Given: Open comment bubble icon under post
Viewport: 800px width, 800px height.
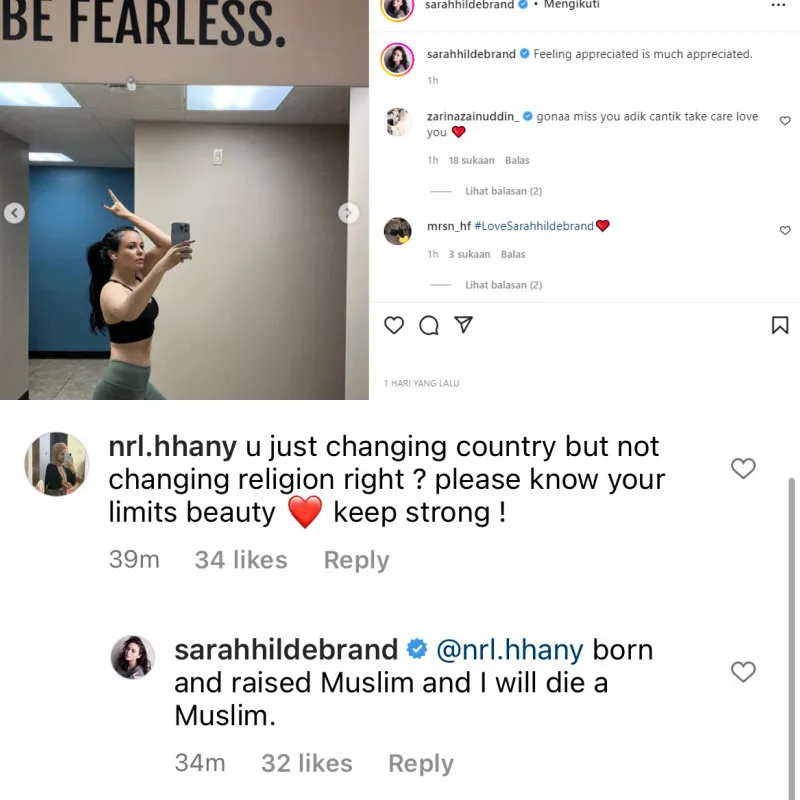Looking at the screenshot, I should (429, 325).
